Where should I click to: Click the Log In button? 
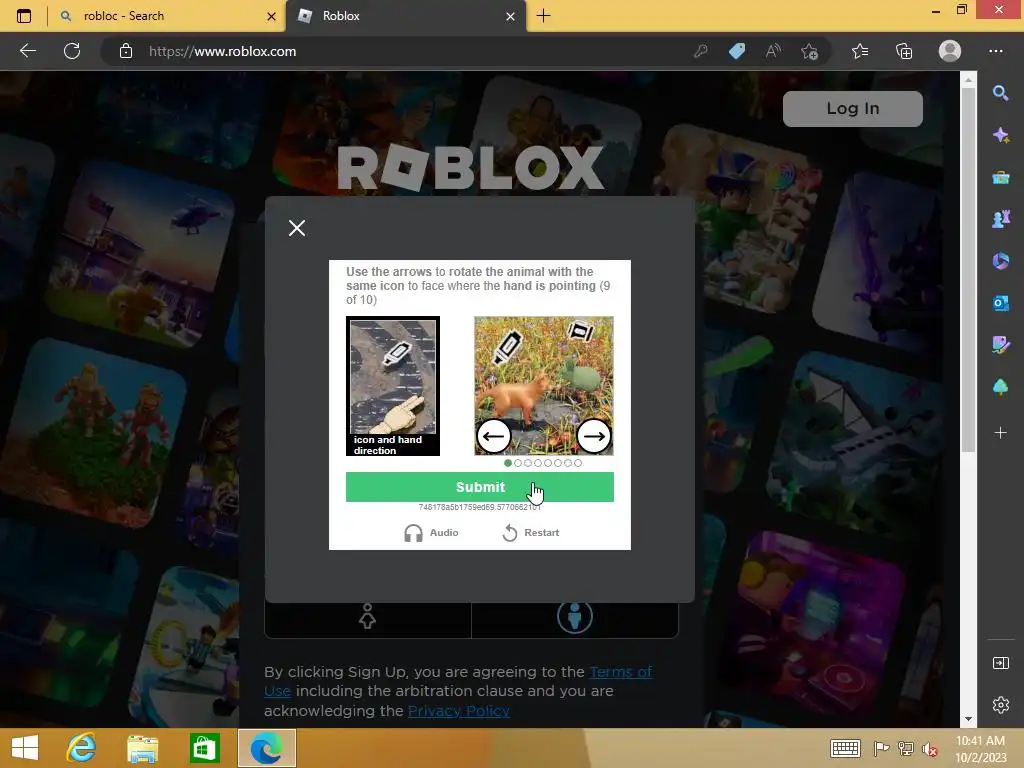[x=853, y=108]
